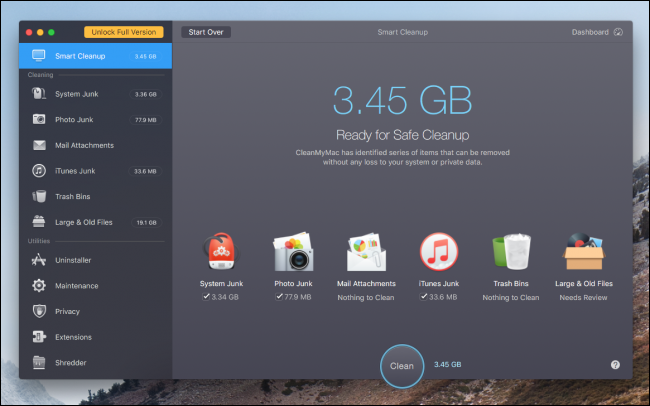Screen dimensions: 650x406
Task: Click the 33.6 MB badge in sidebar
Action: 145,171
